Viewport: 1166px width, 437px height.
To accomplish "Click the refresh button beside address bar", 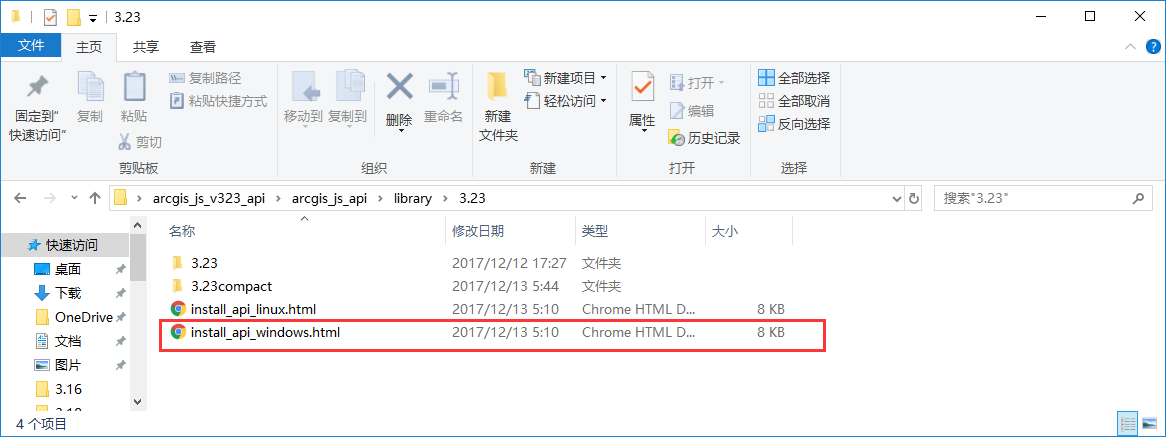I will [x=915, y=198].
